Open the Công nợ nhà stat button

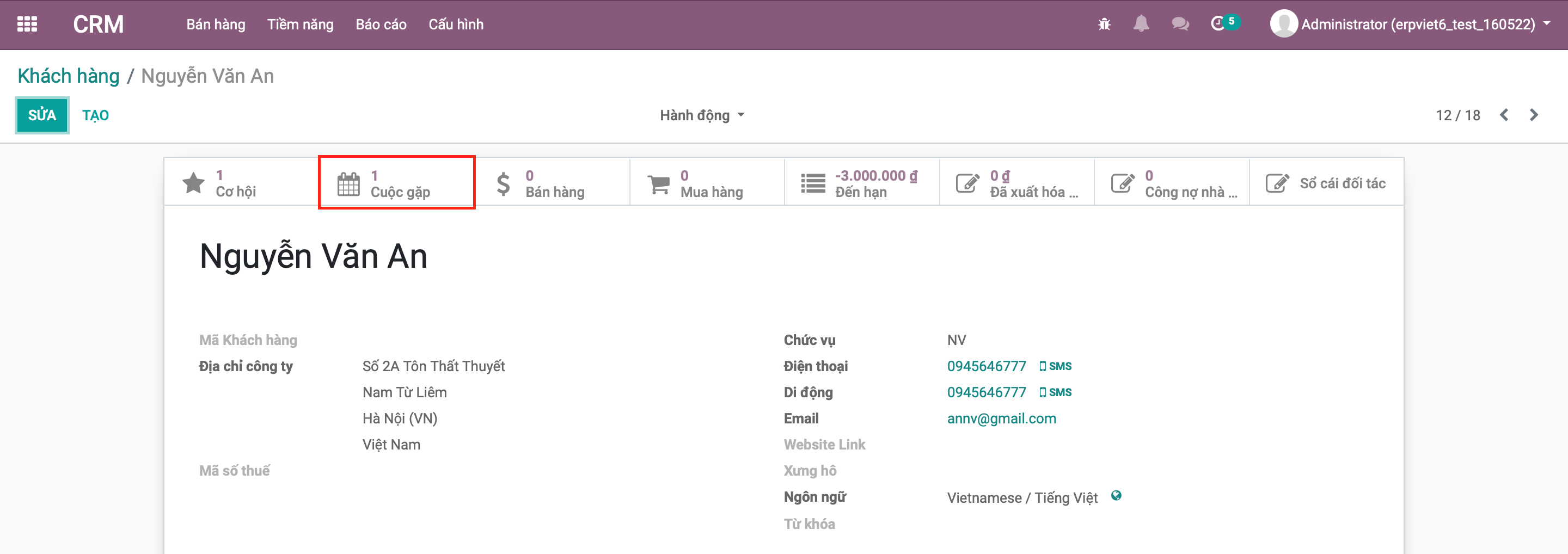(1172, 183)
